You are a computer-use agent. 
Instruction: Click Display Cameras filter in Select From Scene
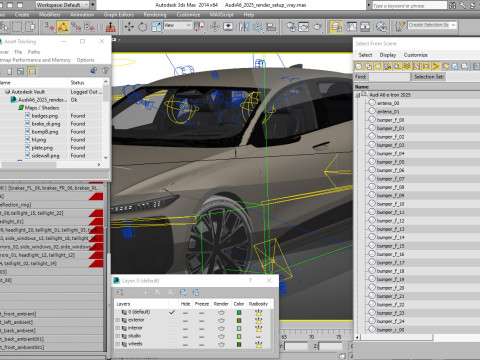388,66
